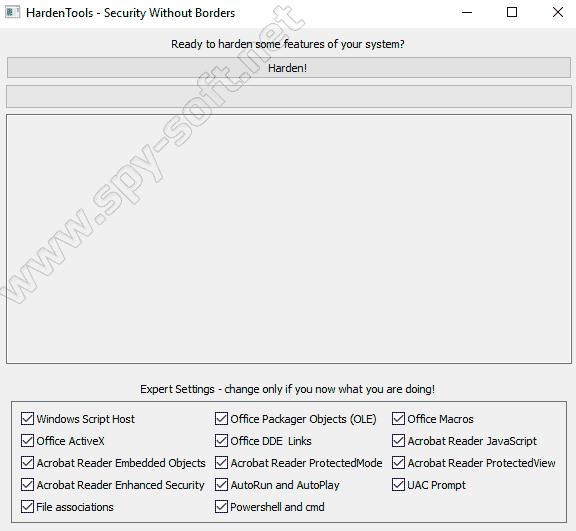The height and width of the screenshot is (531, 576).
Task: Uncheck the File associations checkbox
Action: (x=27, y=507)
